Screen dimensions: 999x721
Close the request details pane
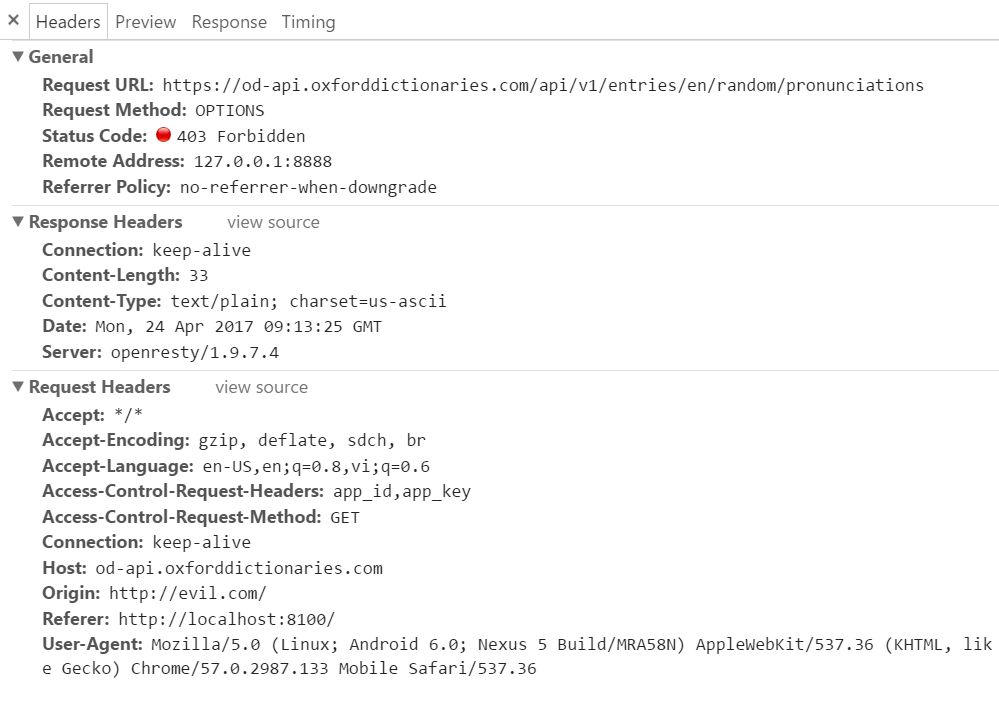click(x=13, y=20)
